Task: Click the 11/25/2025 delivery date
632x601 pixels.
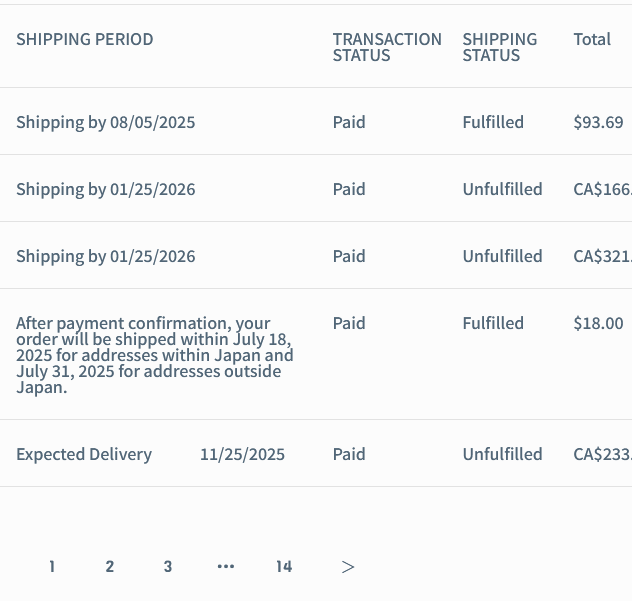Action: tap(242, 455)
